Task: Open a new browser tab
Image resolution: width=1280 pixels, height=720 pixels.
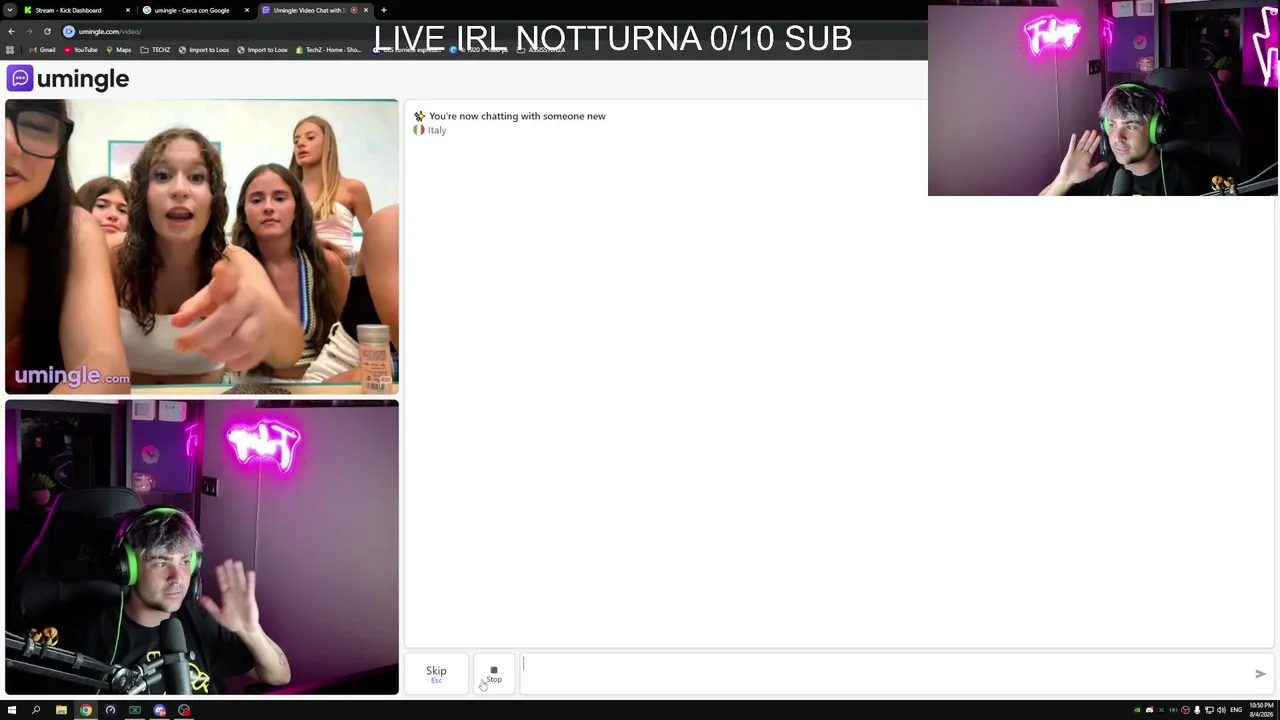Action: click(384, 10)
